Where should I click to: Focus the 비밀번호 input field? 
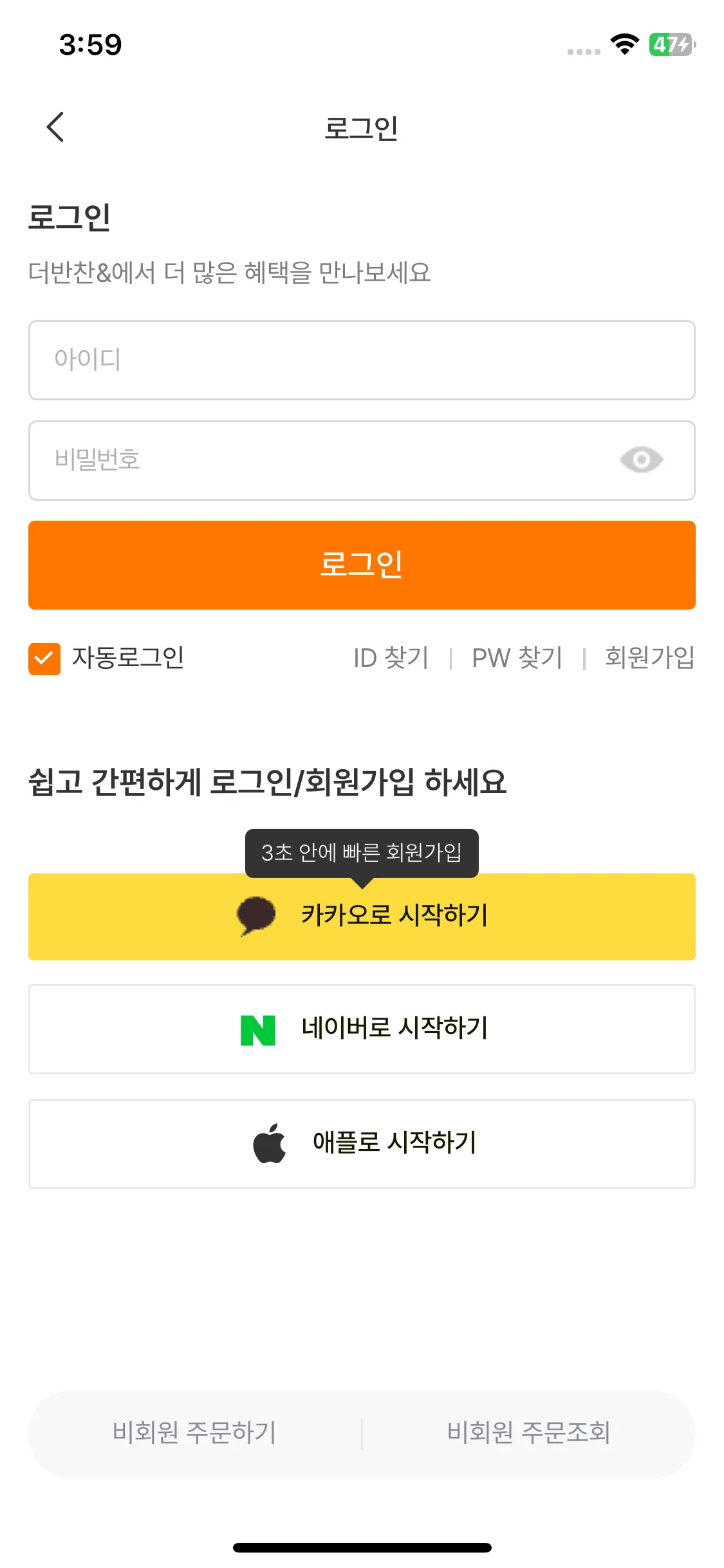point(362,460)
